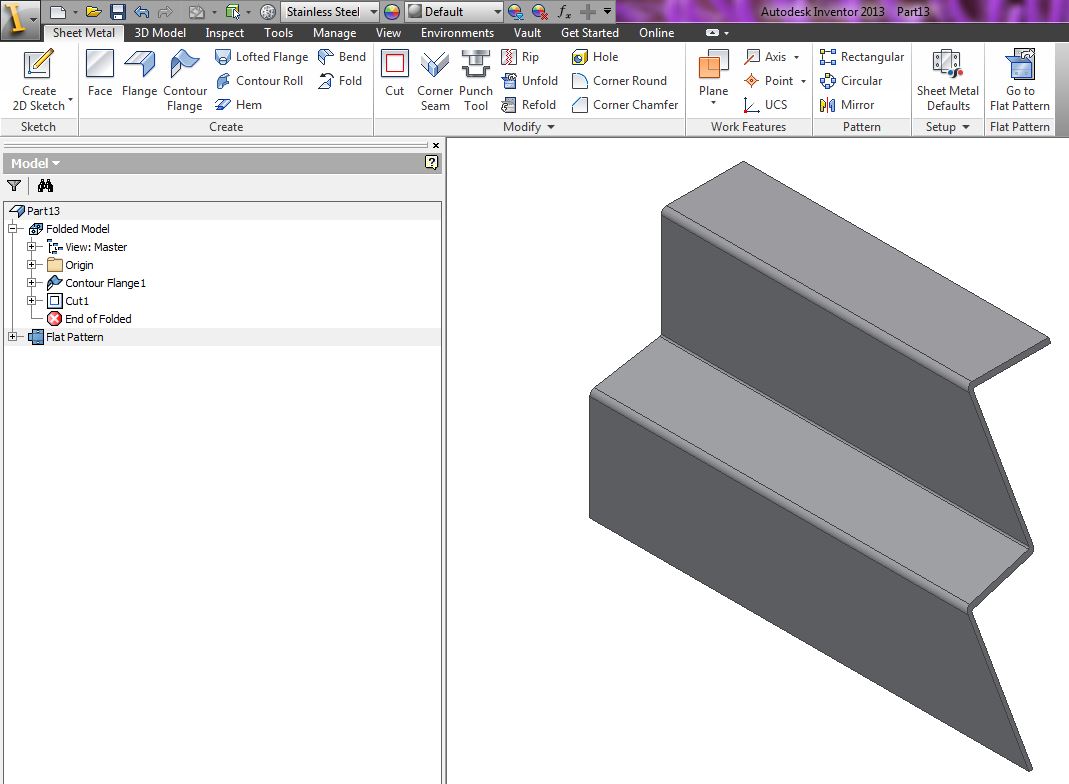Open the Punch Tool
This screenshot has width=1069, height=784.
click(476, 80)
